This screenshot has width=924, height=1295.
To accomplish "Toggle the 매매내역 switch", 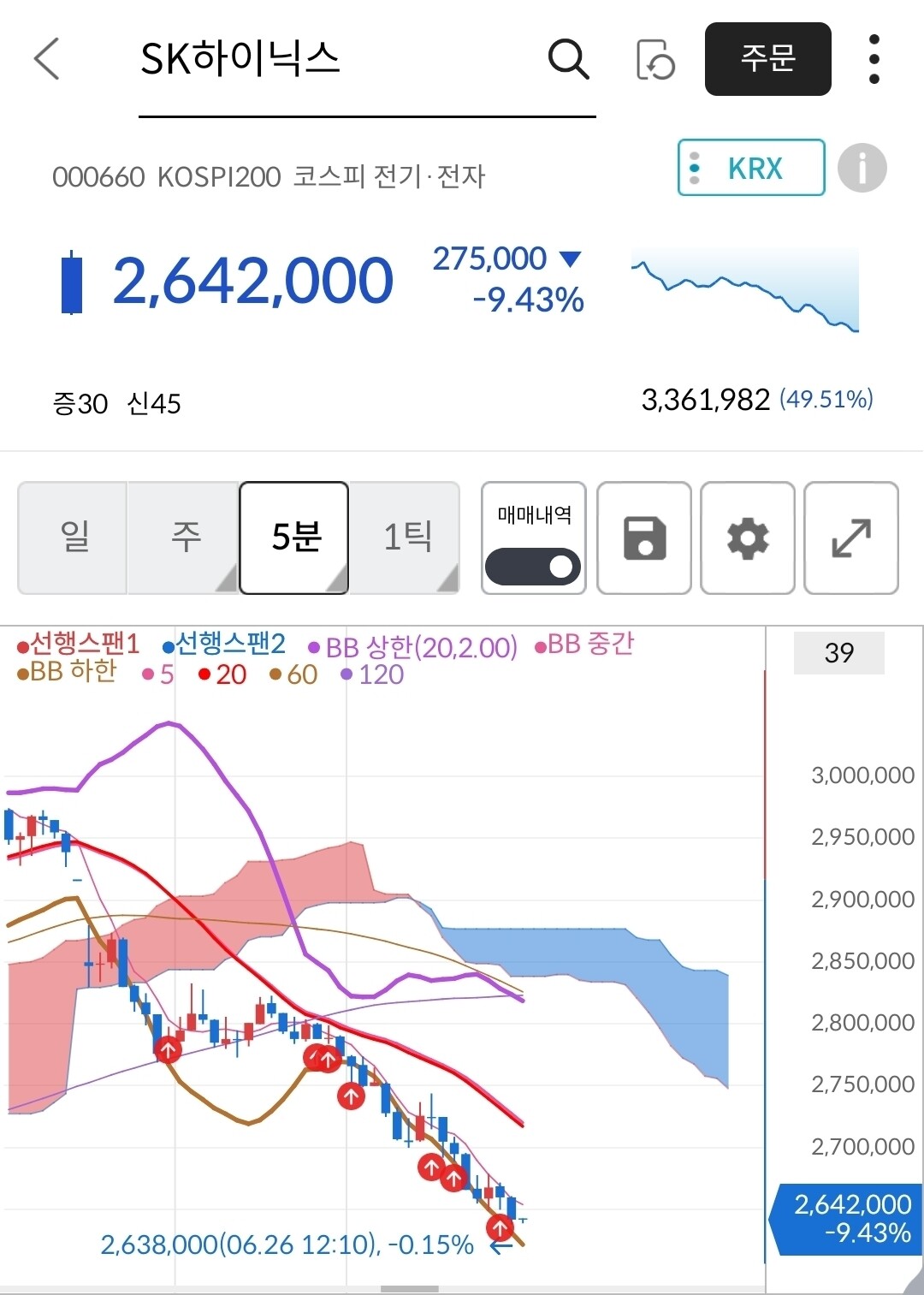I will 533,567.
